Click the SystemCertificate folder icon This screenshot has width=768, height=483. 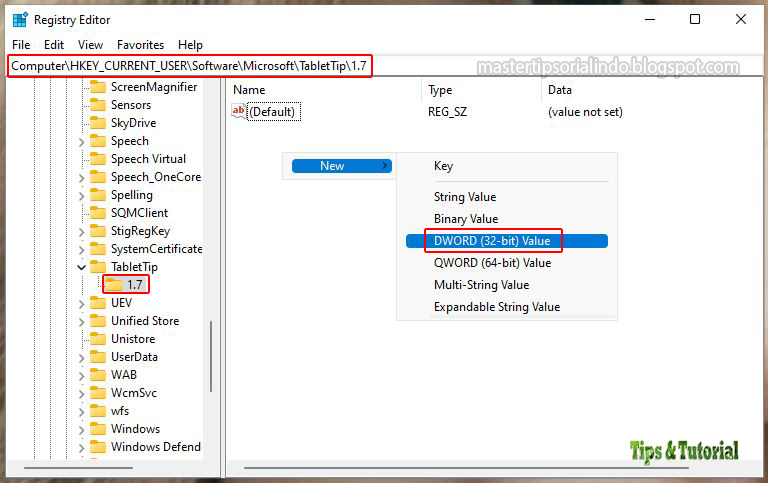point(98,249)
